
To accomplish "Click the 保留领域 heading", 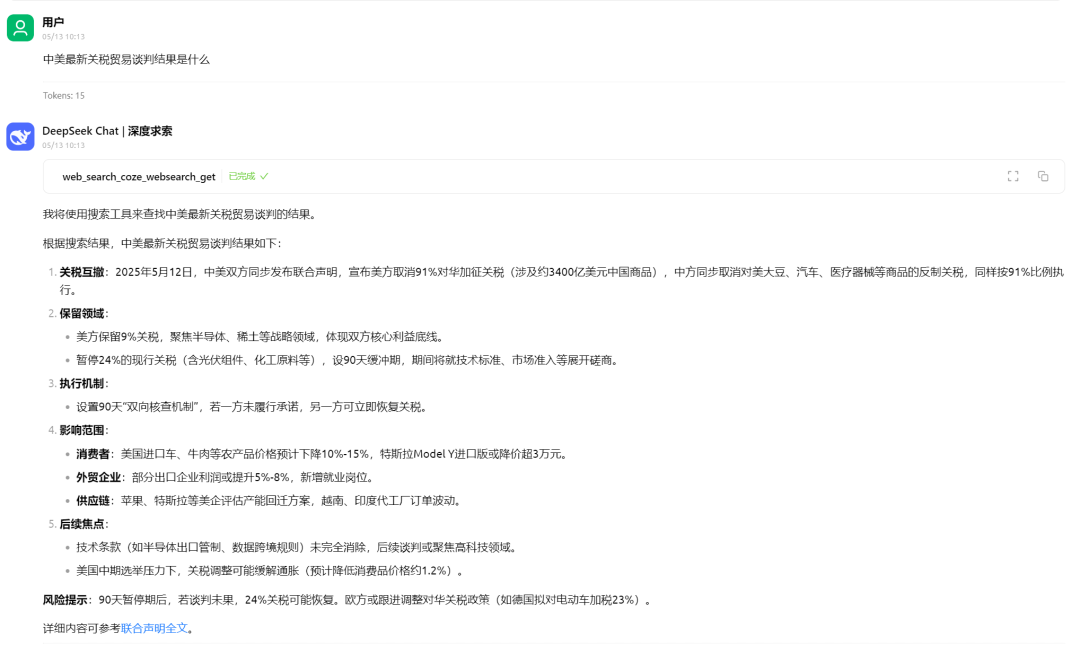I will coord(81,314).
